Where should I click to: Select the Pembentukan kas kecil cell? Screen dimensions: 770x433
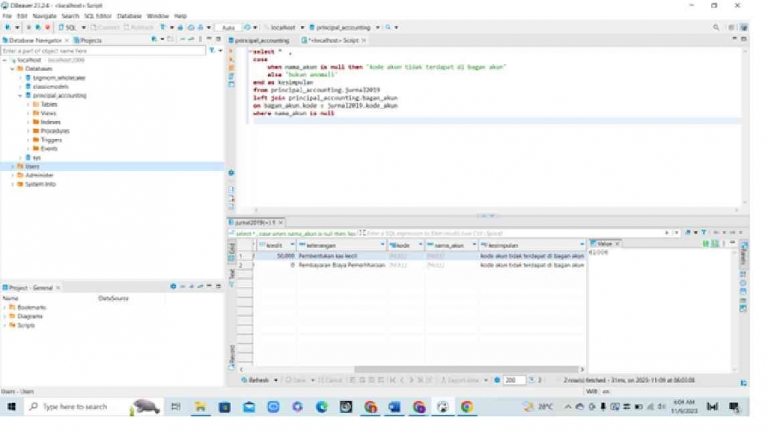(342, 256)
